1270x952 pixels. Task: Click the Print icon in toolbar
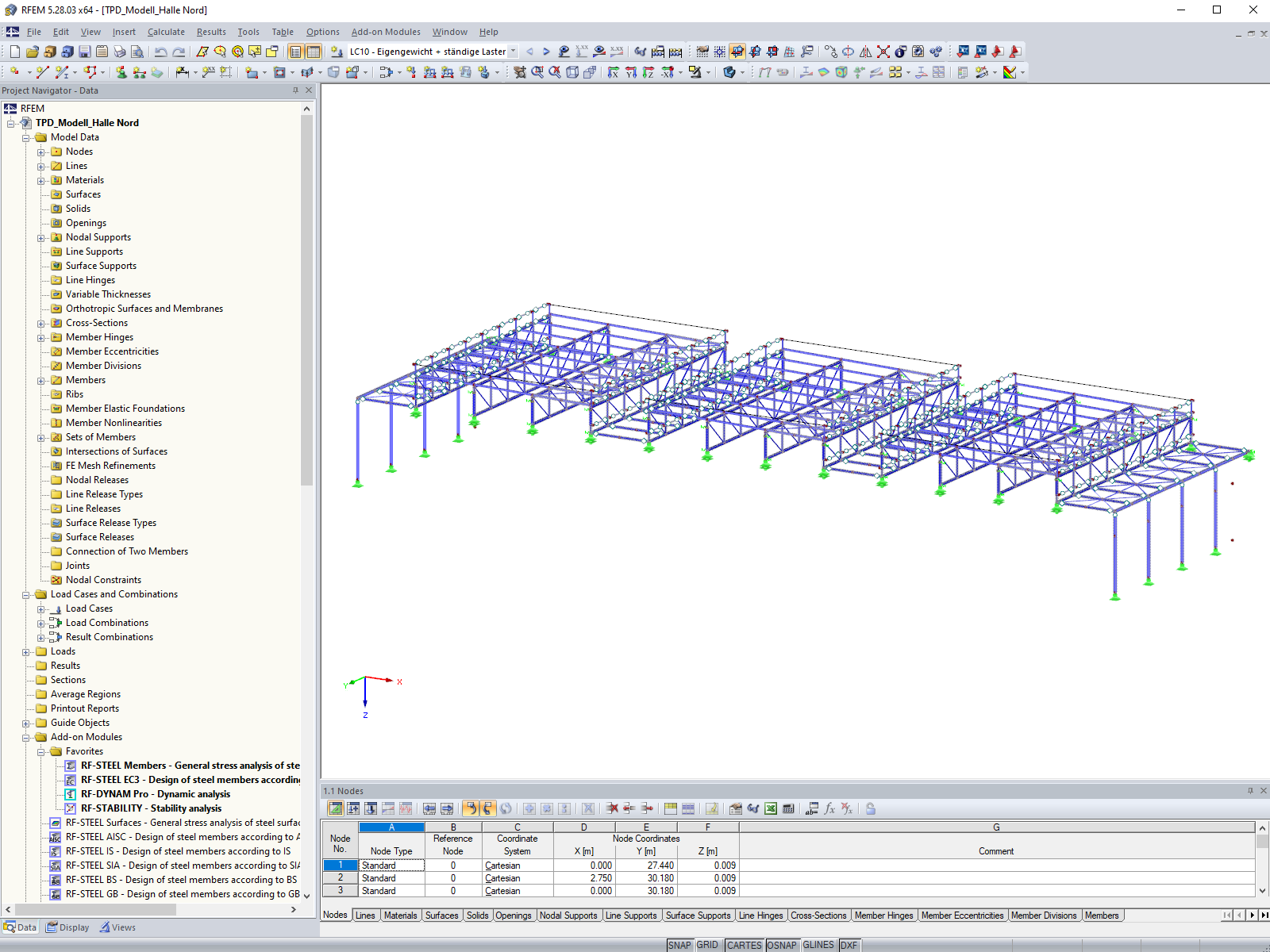tap(119, 52)
